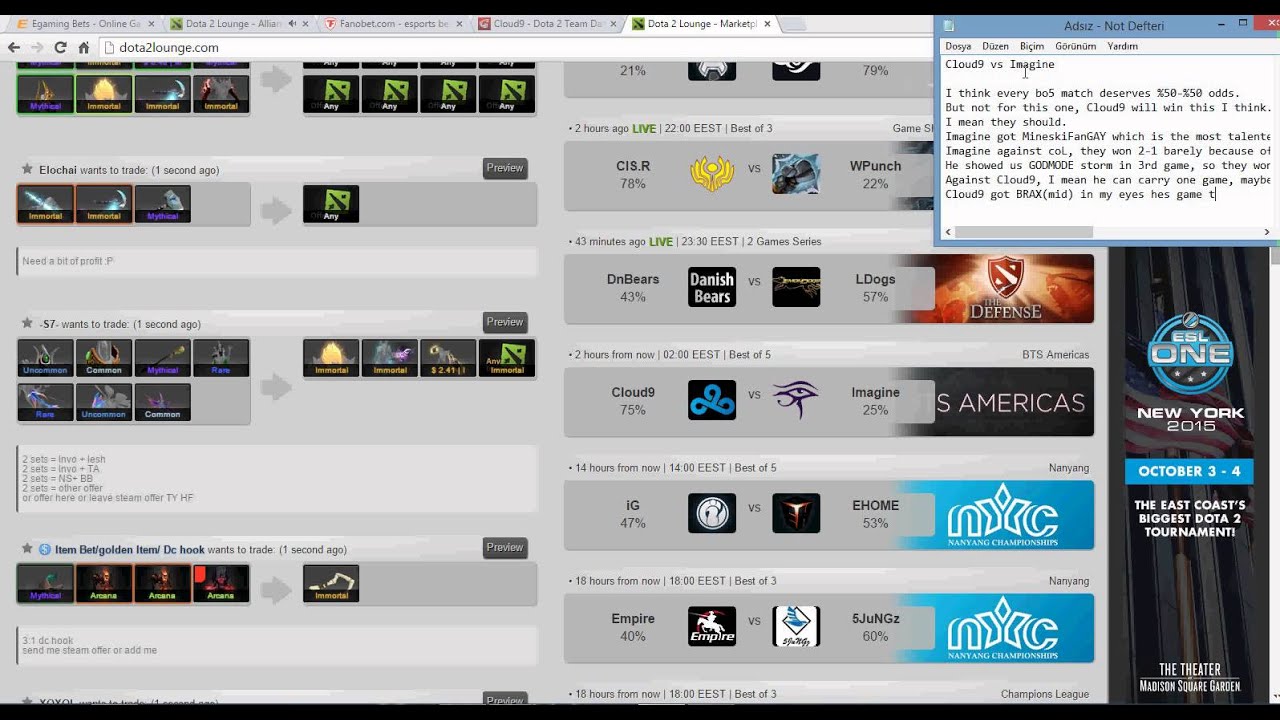Open the browser home page icon
1280x720 pixels.
pos(84,47)
